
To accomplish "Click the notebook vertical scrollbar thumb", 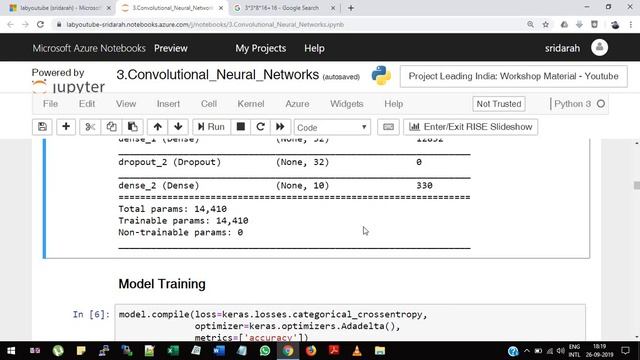I will 637,185.
